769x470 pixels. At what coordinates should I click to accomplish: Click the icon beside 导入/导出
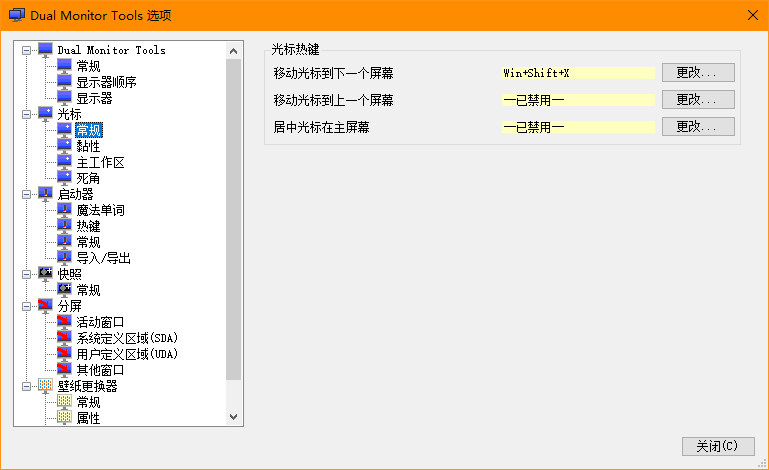(65, 258)
